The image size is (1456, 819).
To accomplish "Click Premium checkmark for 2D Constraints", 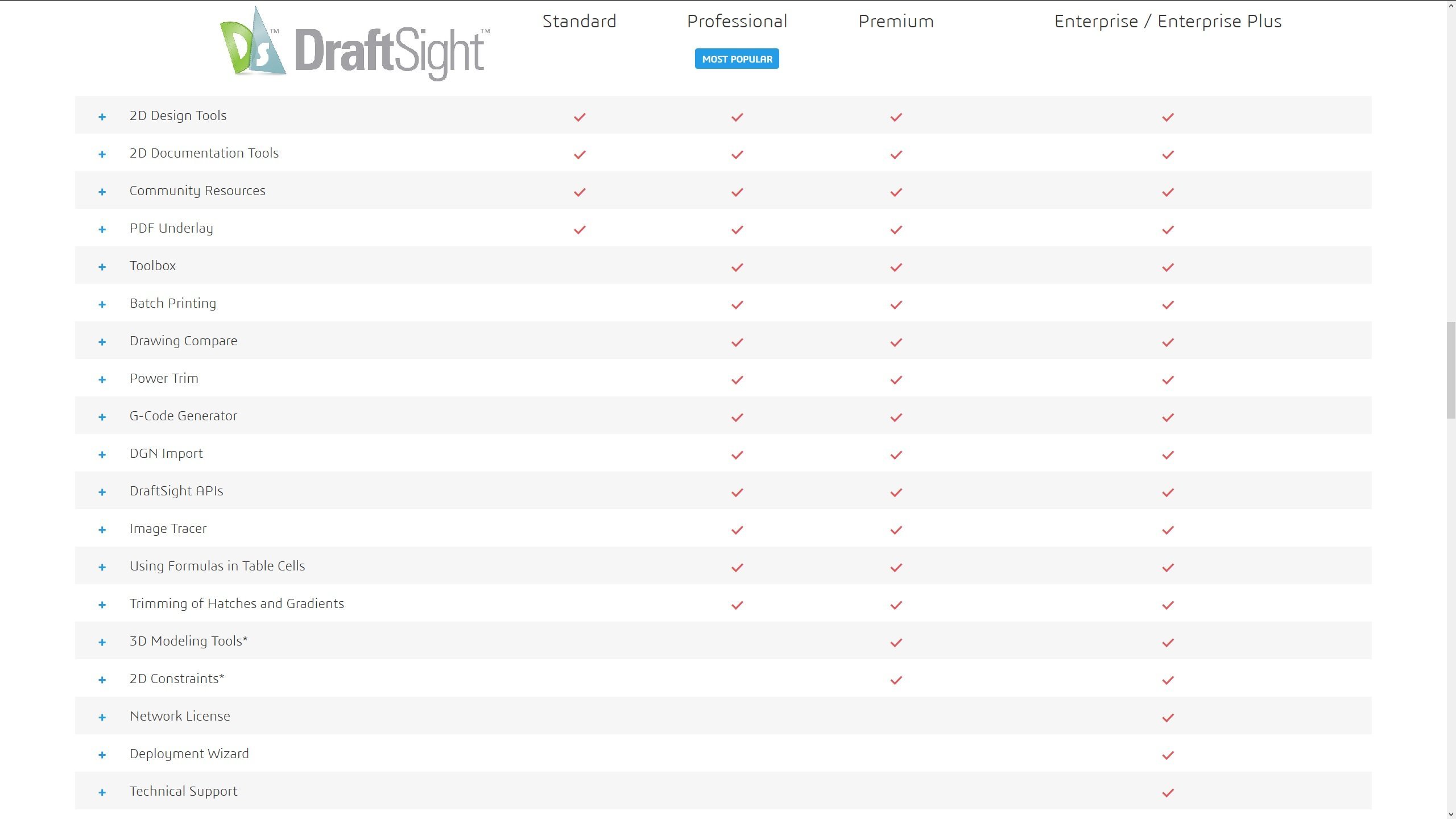I will pos(896,680).
